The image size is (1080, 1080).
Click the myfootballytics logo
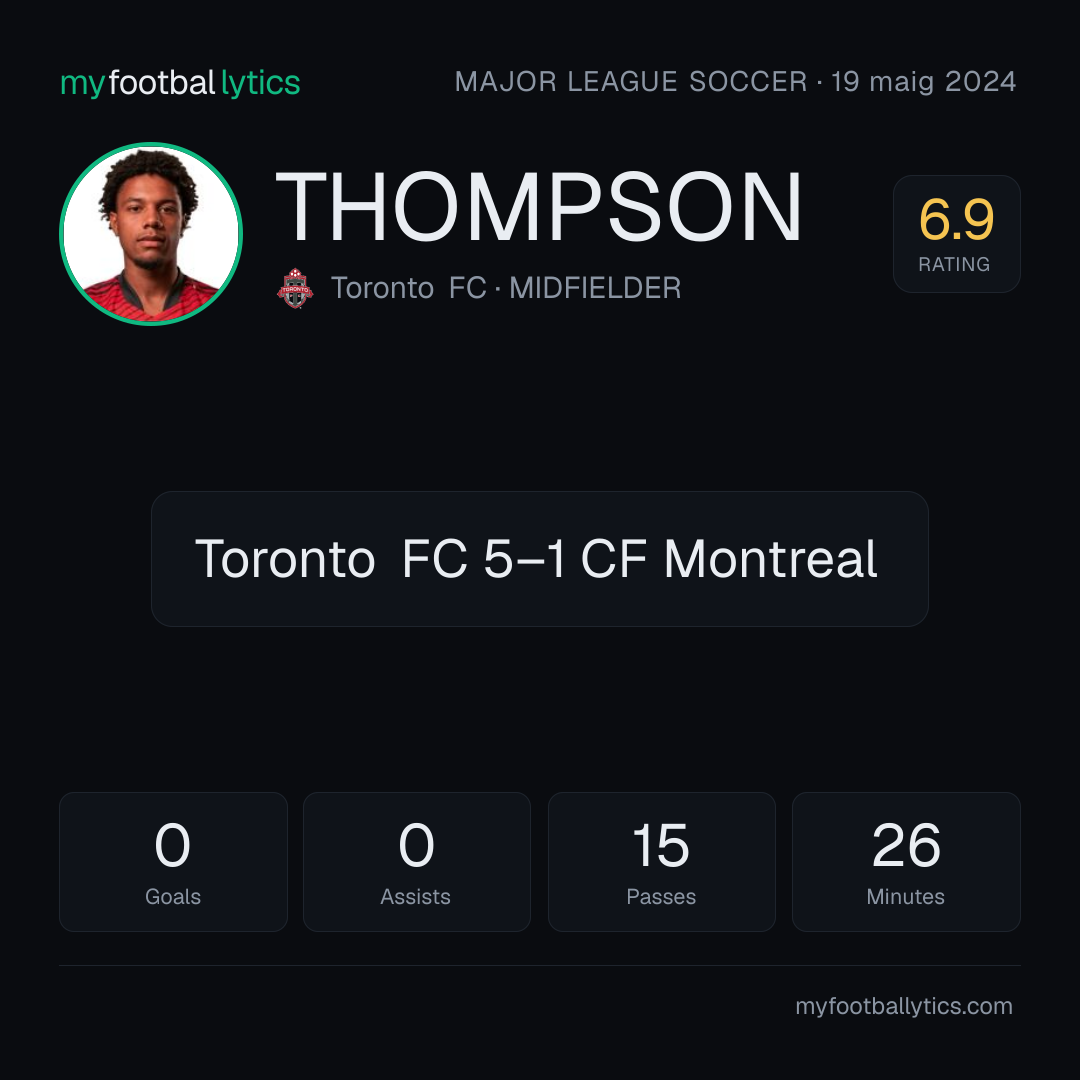tap(180, 83)
